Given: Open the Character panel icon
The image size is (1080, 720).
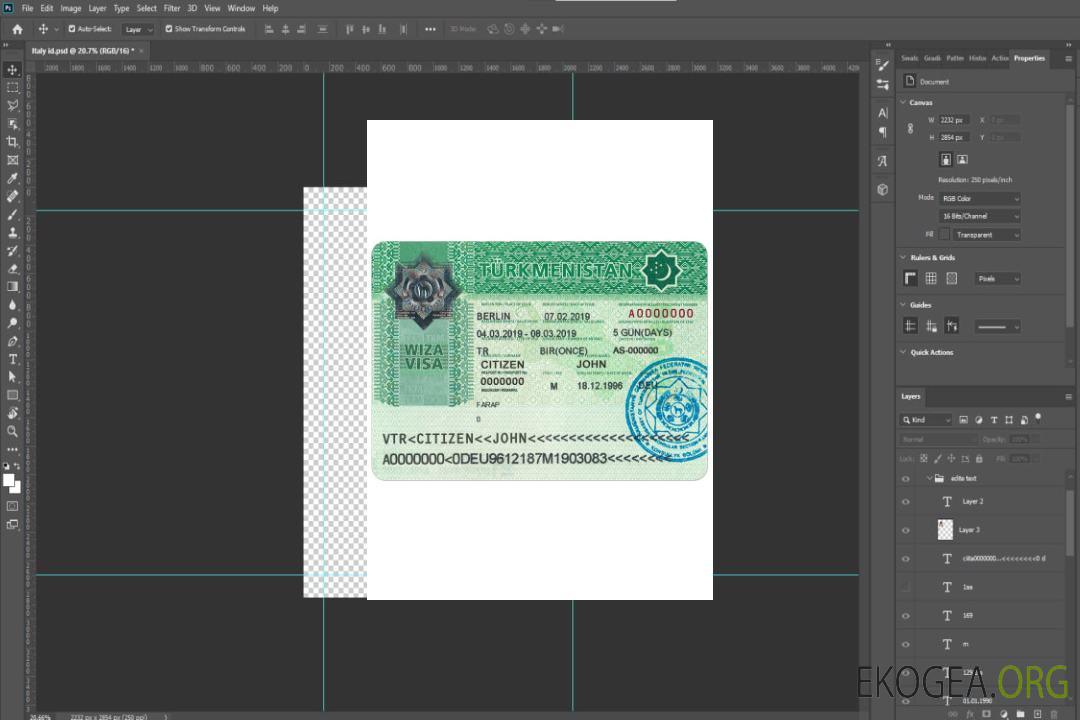Looking at the screenshot, I should (x=882, y=113).
